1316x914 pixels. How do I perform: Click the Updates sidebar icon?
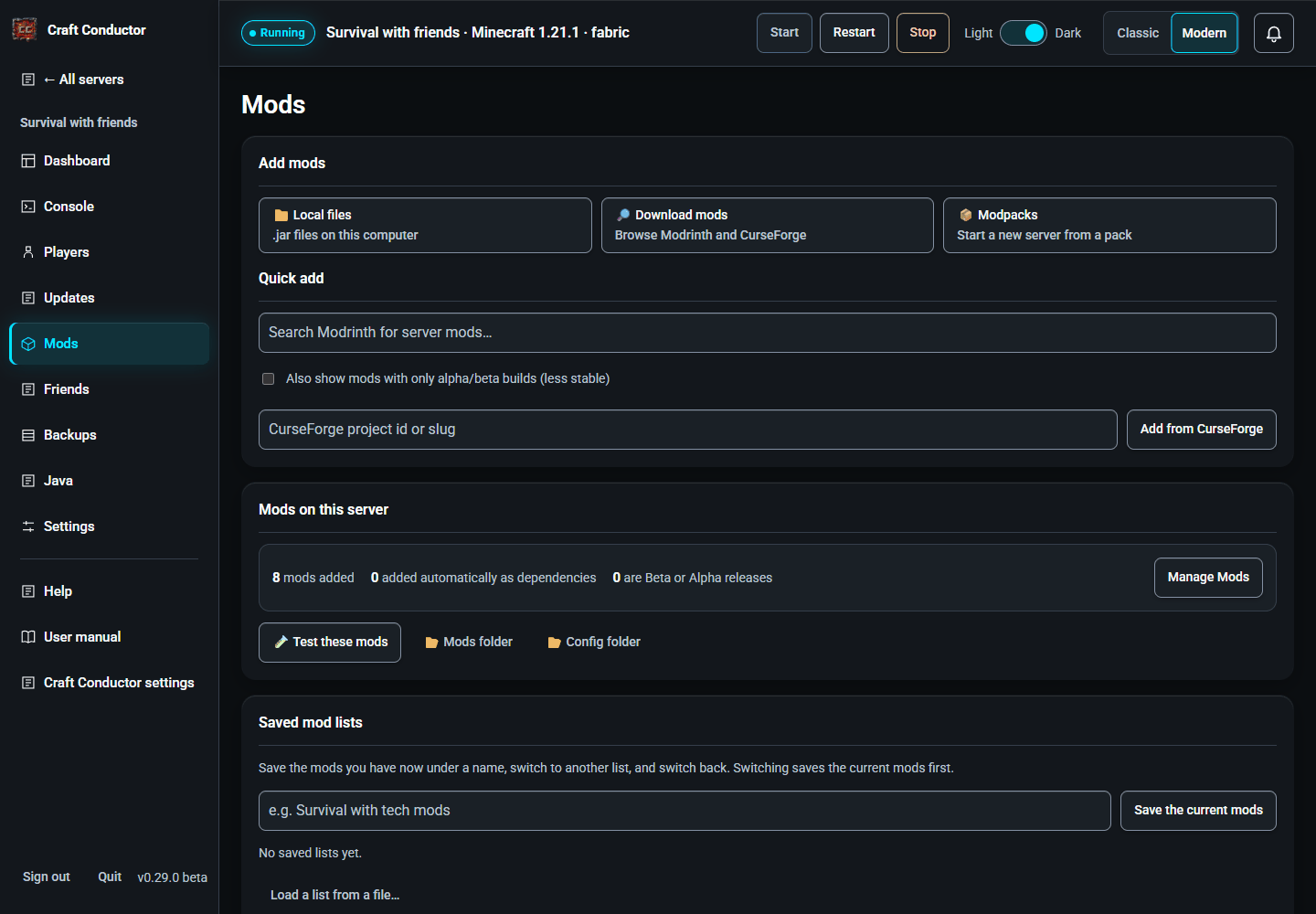coord(28,298)
